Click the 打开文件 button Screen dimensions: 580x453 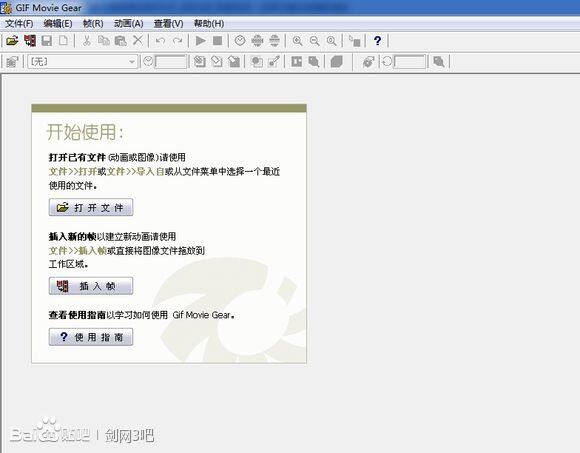pyautogui.click(x=91, y=207)
